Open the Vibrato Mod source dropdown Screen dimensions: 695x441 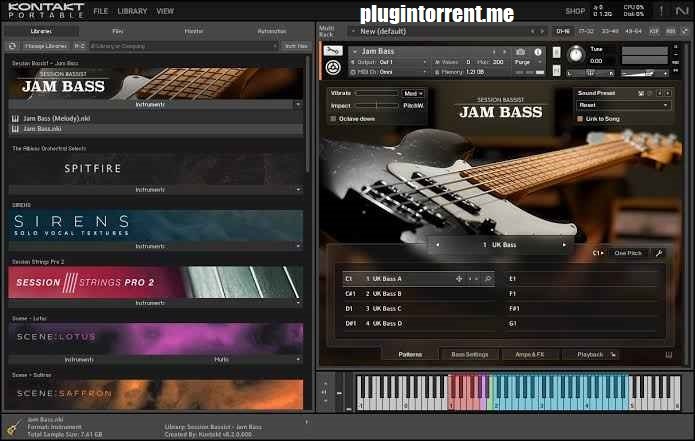(x=413, y=93)
